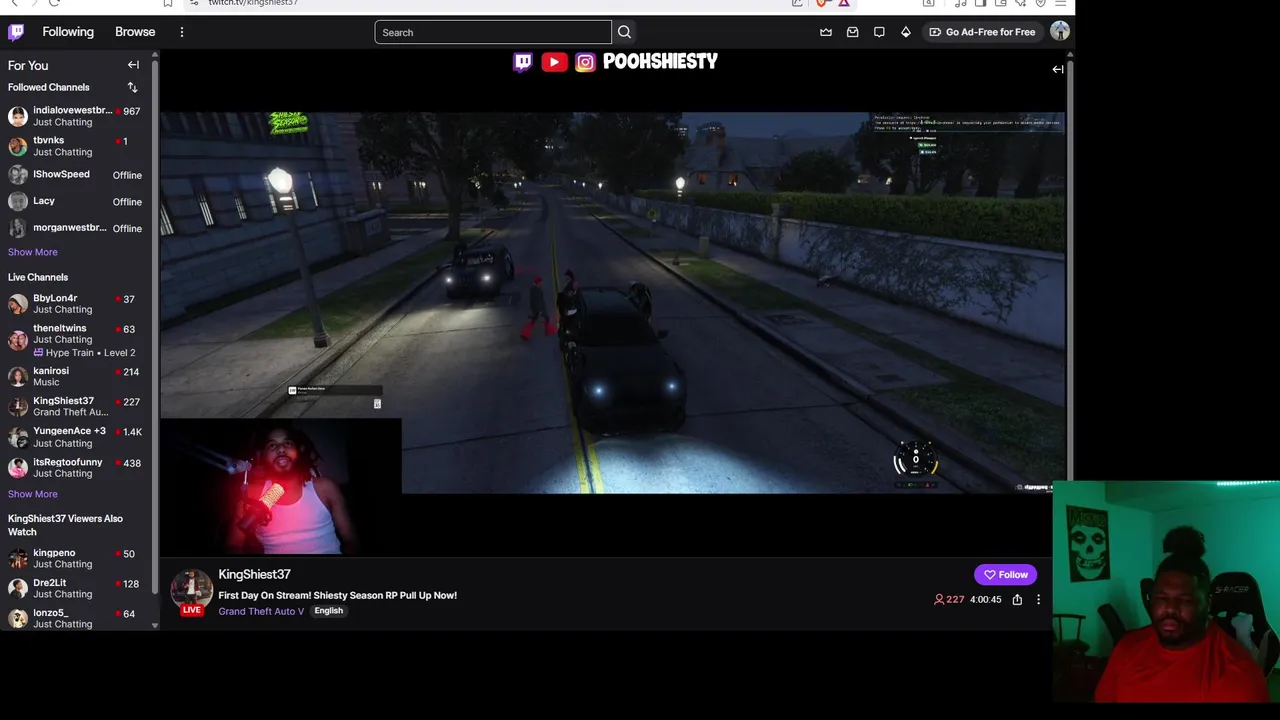Click the stream video player

coord(612,302)
